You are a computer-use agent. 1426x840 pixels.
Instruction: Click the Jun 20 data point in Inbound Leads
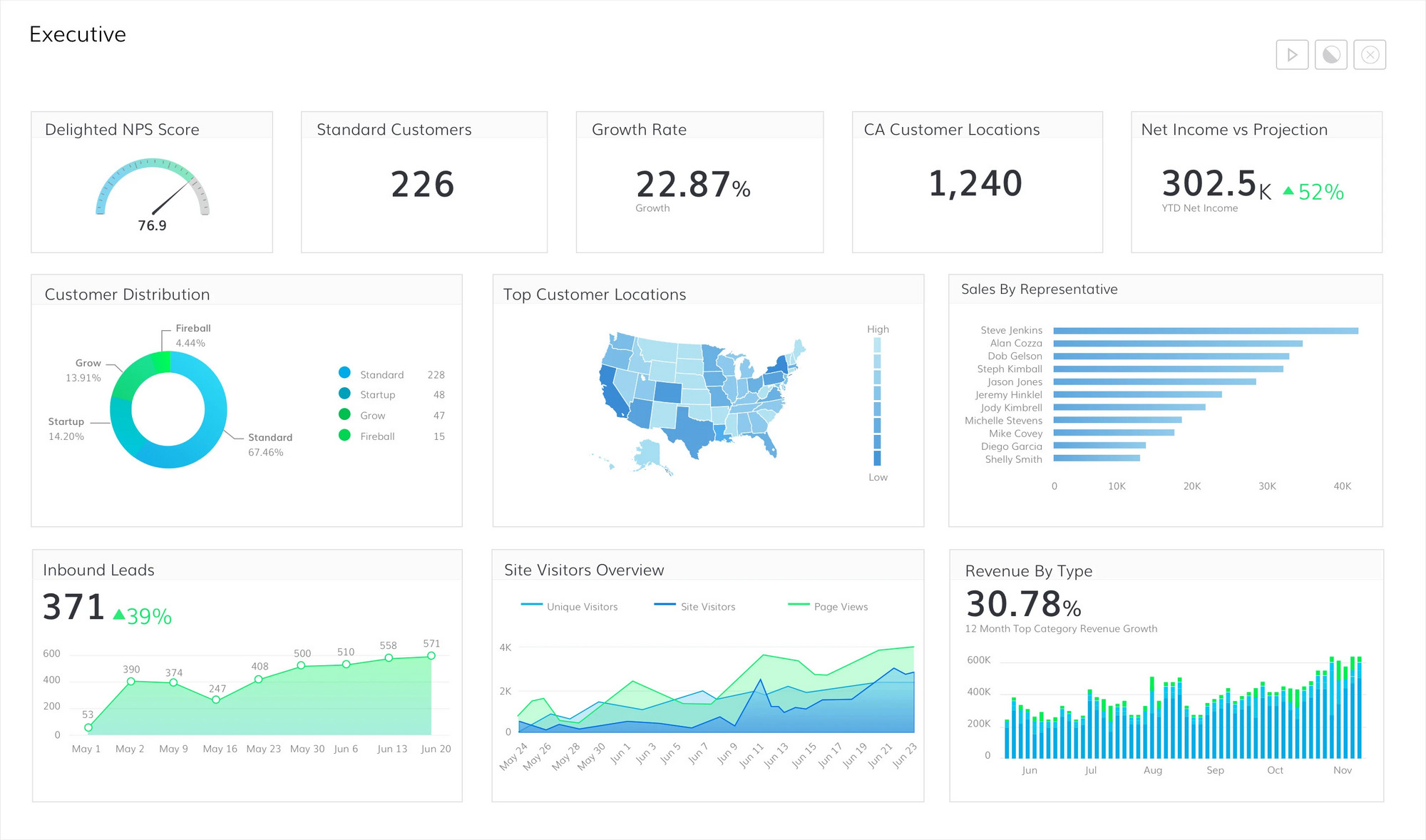coord(431,655)
